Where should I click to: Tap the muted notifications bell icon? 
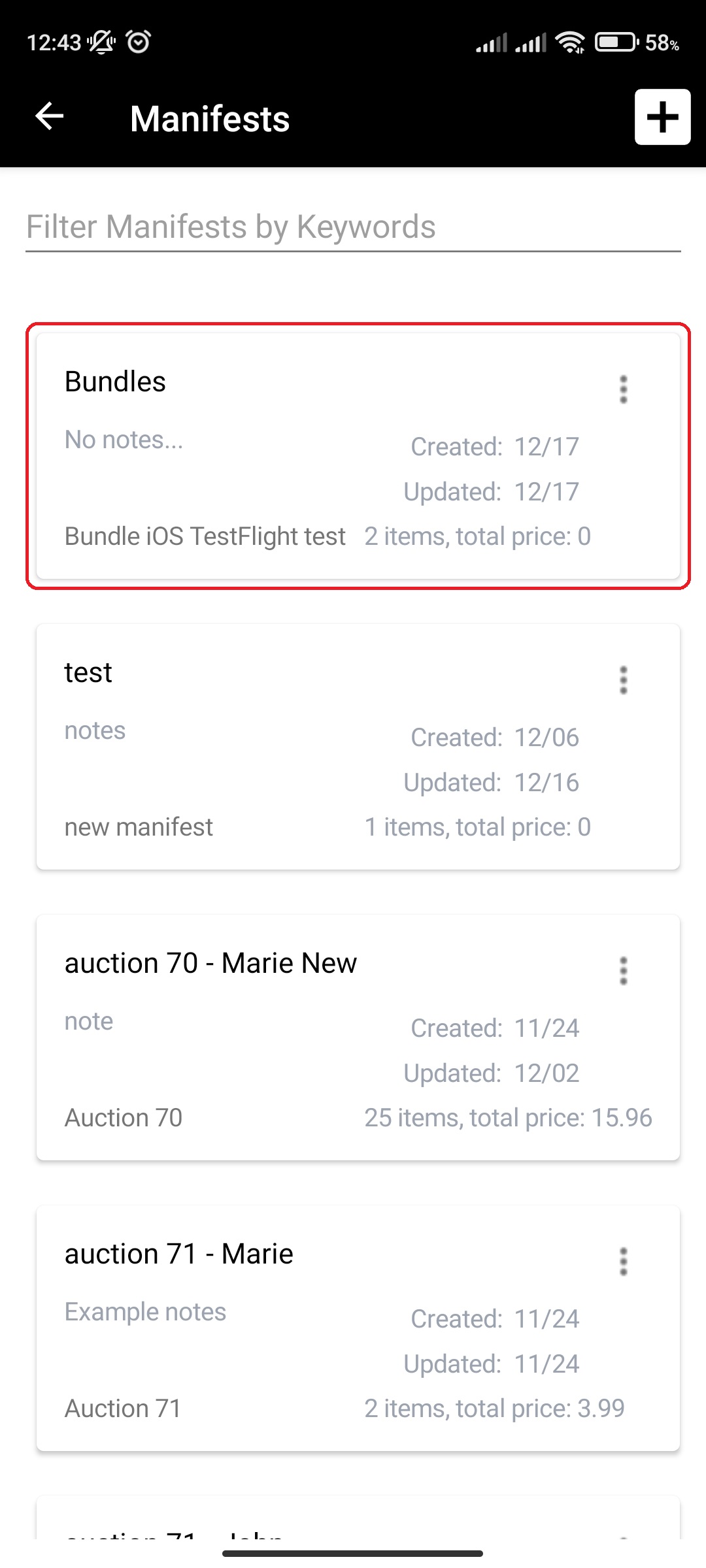tap(102, 42)
